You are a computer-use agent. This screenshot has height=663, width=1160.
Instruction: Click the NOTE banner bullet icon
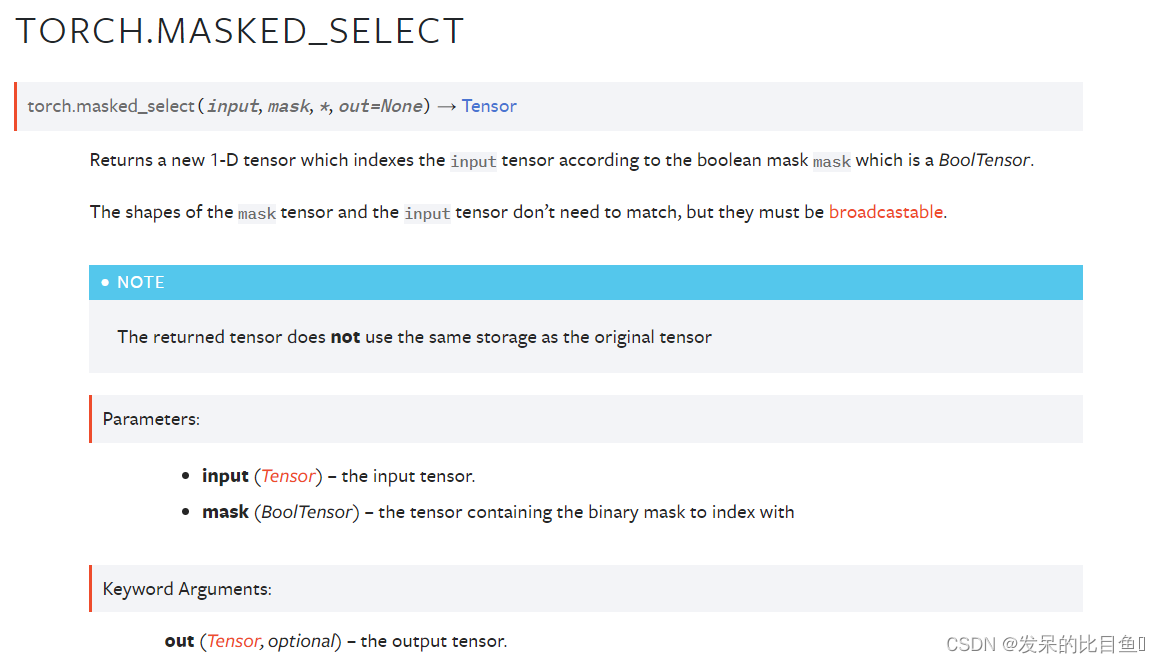(105, 282)
